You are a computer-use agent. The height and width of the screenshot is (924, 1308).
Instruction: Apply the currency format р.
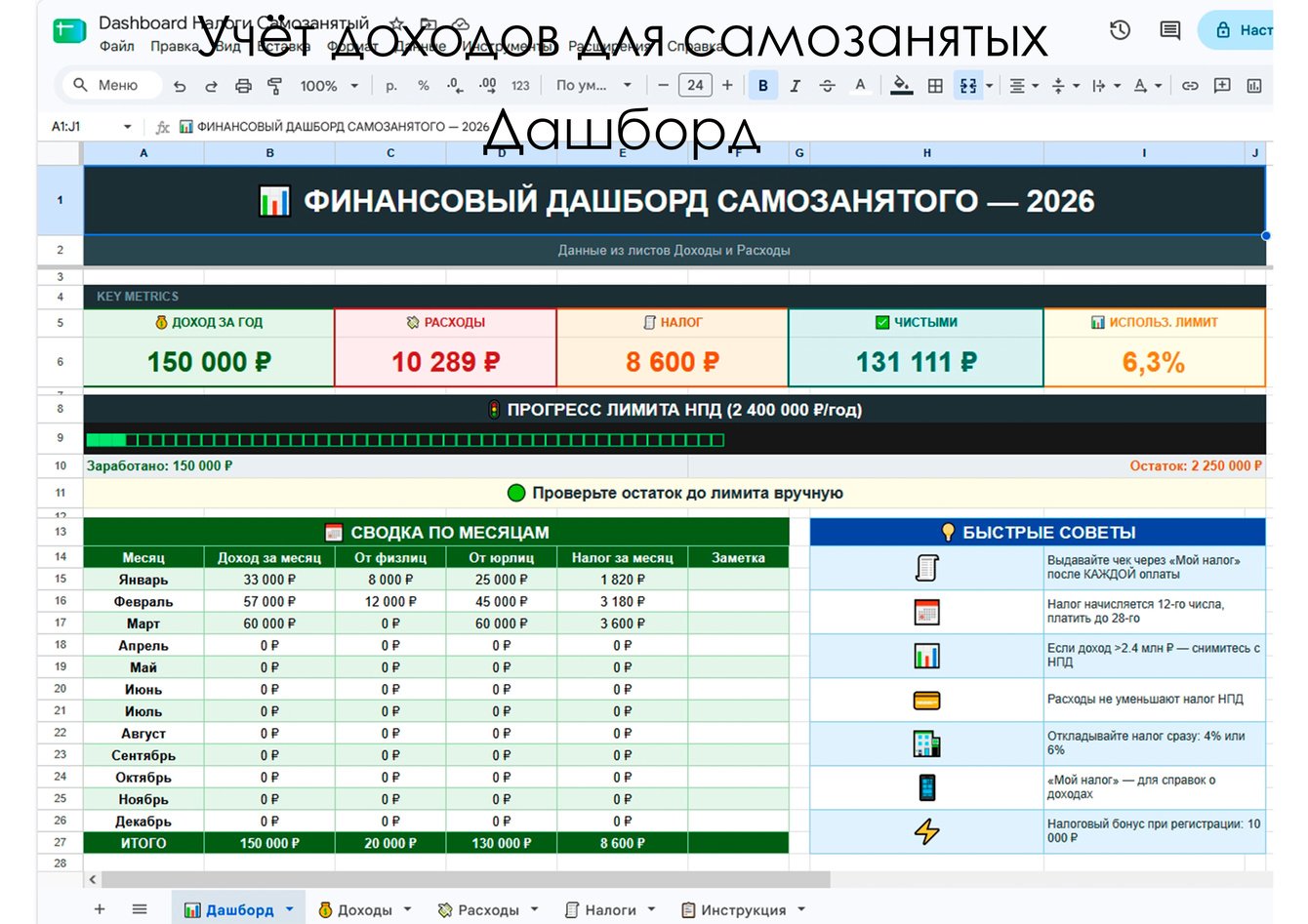coord(391,86)
